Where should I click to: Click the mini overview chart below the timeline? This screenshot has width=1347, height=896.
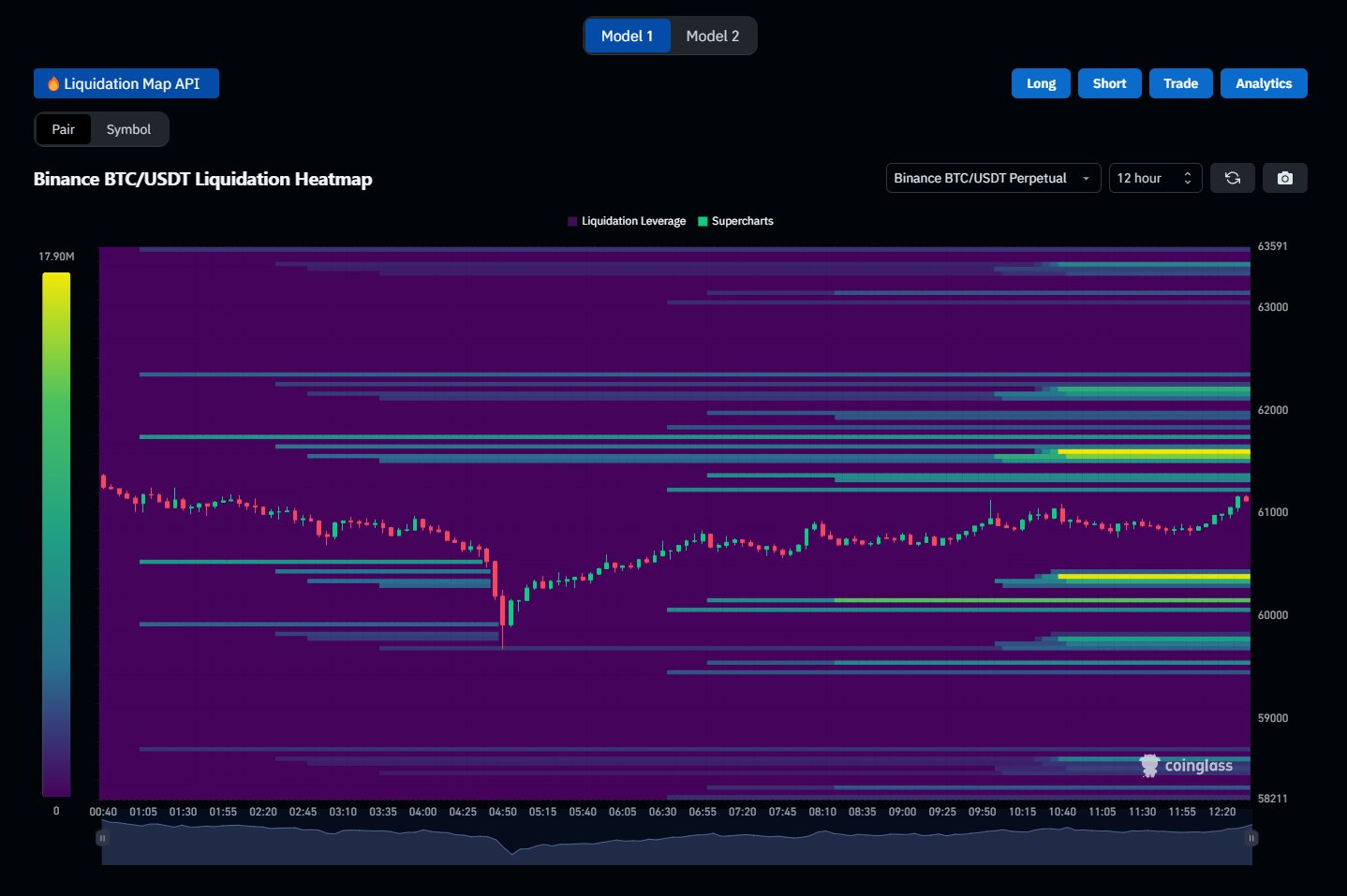(676, 843)
